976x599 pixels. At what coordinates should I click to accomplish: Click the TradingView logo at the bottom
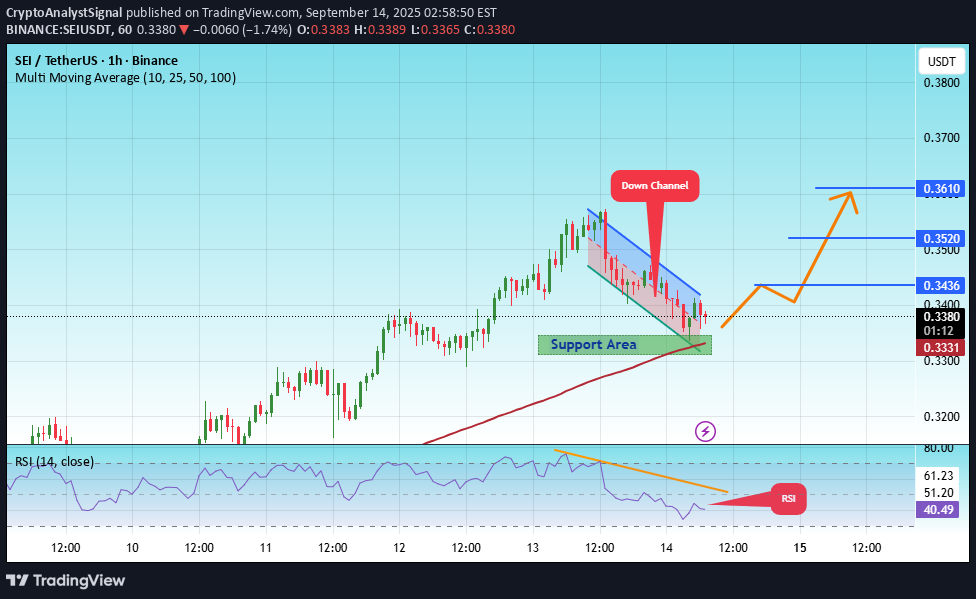click(x=65, y=580)
